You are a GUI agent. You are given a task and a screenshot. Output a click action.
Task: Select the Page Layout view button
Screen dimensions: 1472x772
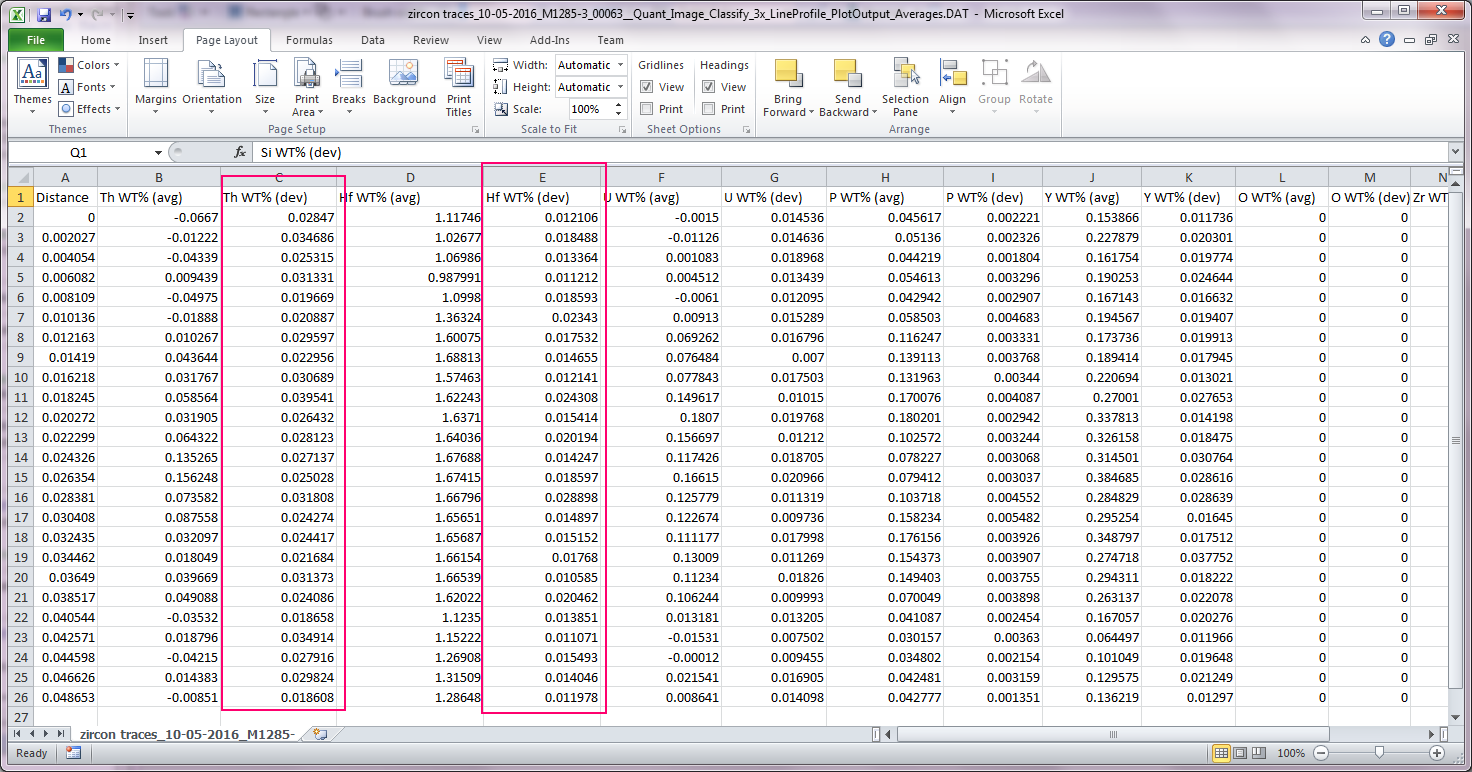click(x=1241, y=753)
